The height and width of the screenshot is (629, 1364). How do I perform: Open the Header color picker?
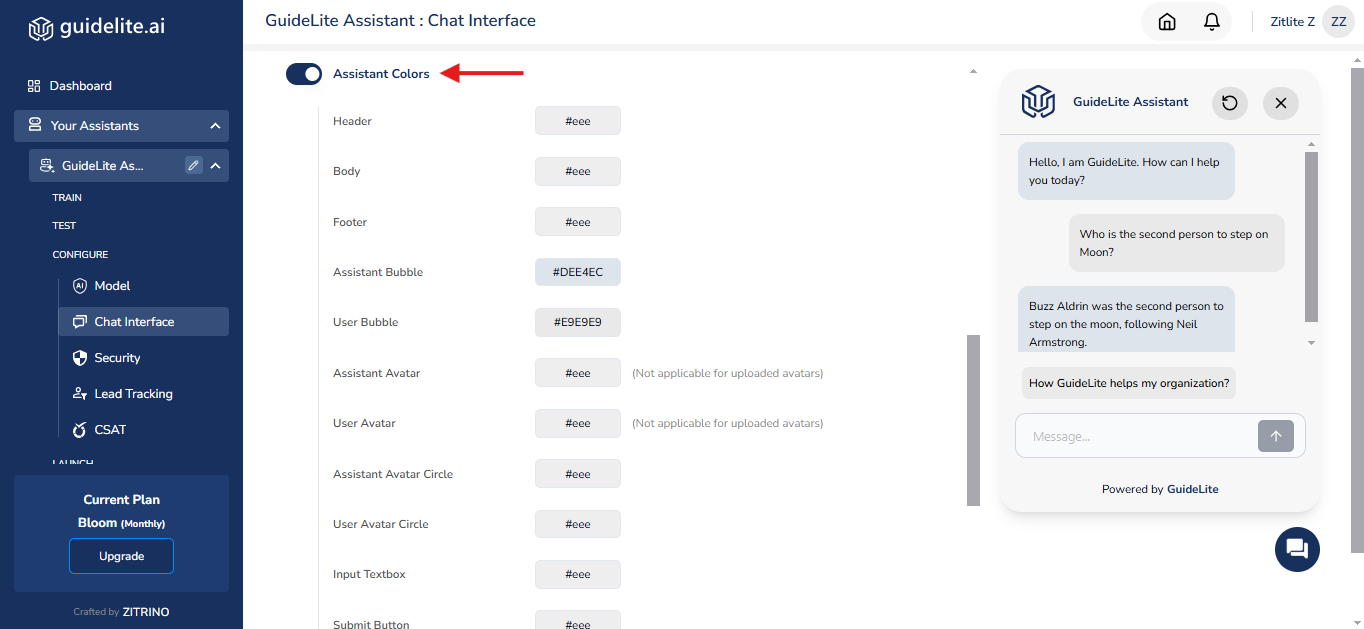pos(578,121)
